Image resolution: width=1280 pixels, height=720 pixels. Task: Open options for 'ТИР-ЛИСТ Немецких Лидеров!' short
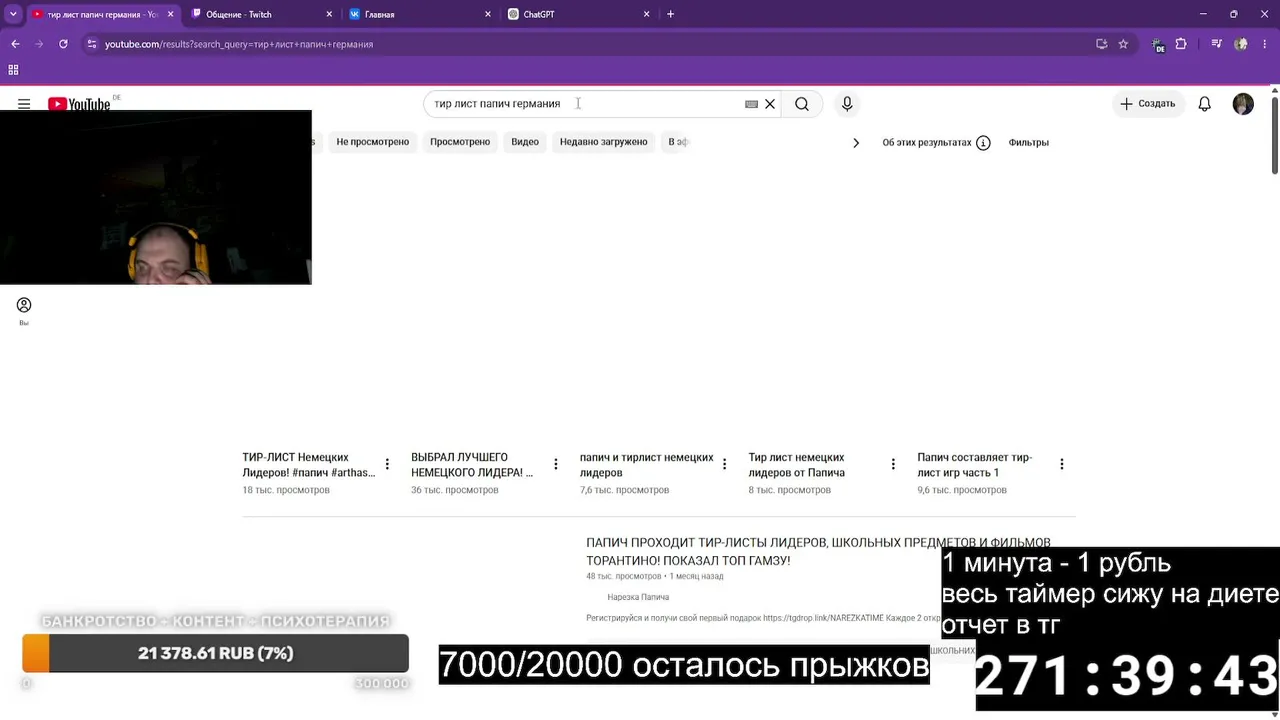pos(387,464)
